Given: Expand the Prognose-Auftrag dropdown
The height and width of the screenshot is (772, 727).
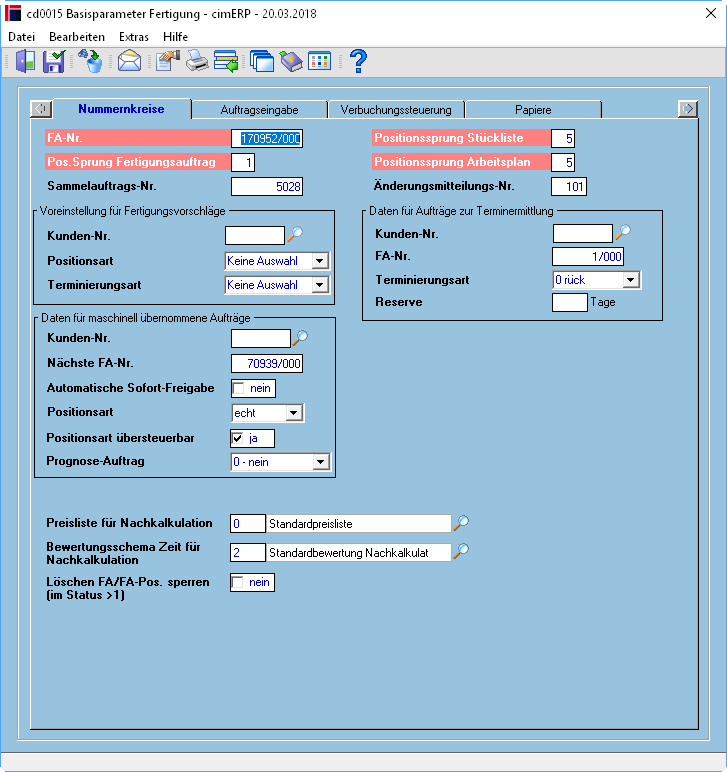Looking at the screenshot, I should pyautogui.click(x=320, y=462).
